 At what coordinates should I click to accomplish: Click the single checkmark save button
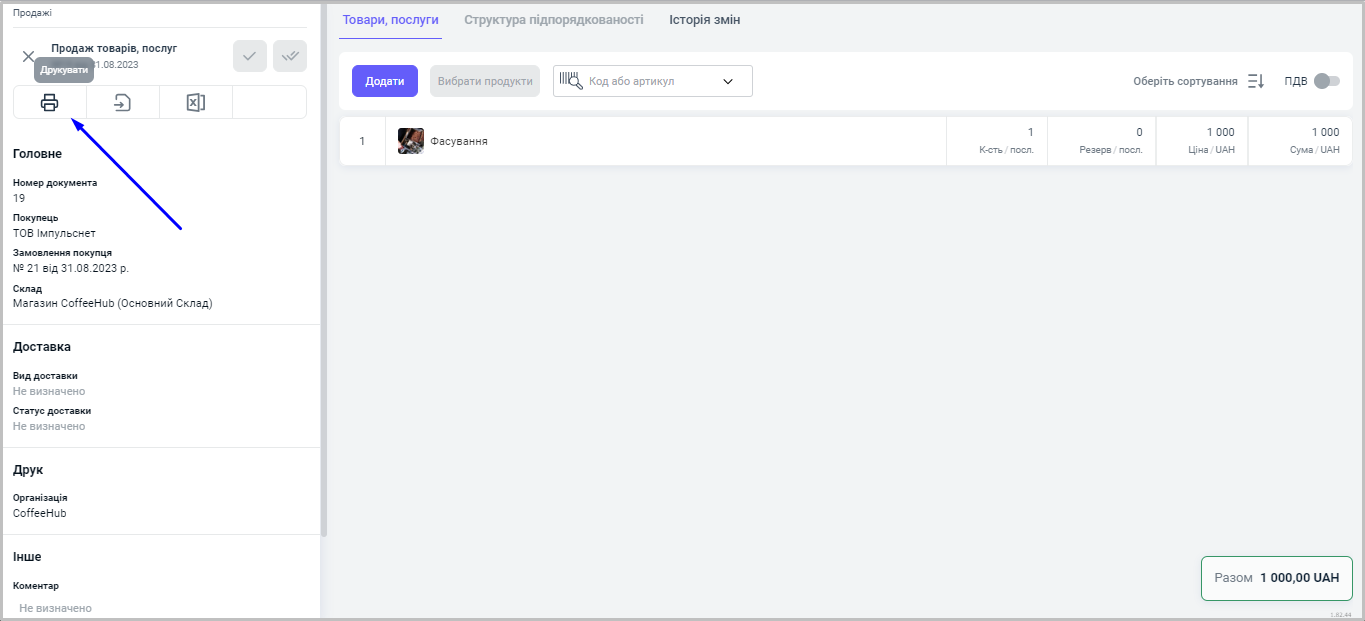click(x=250, y=56)
